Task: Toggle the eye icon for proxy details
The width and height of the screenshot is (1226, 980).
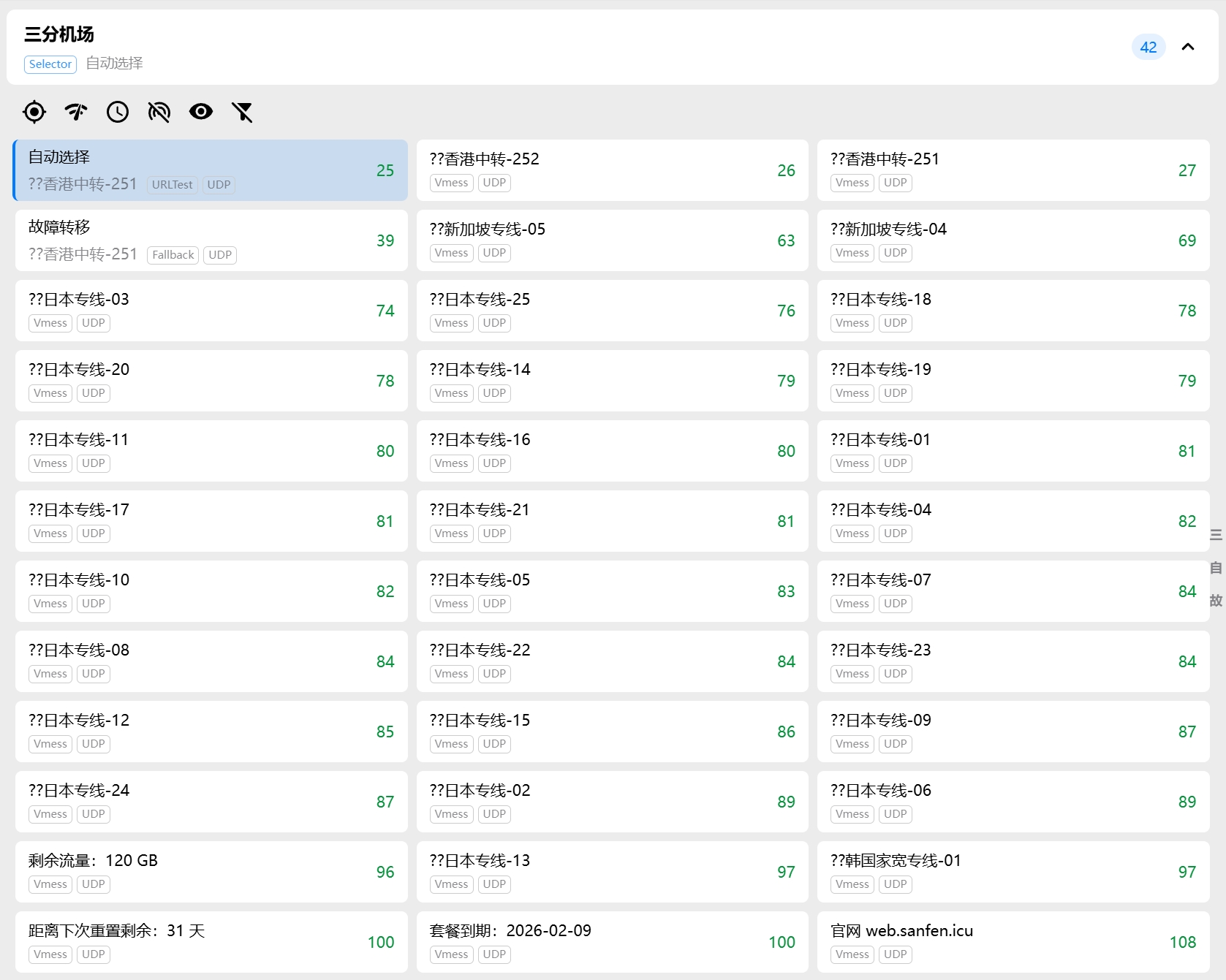Action: click(x=200, y=112)
